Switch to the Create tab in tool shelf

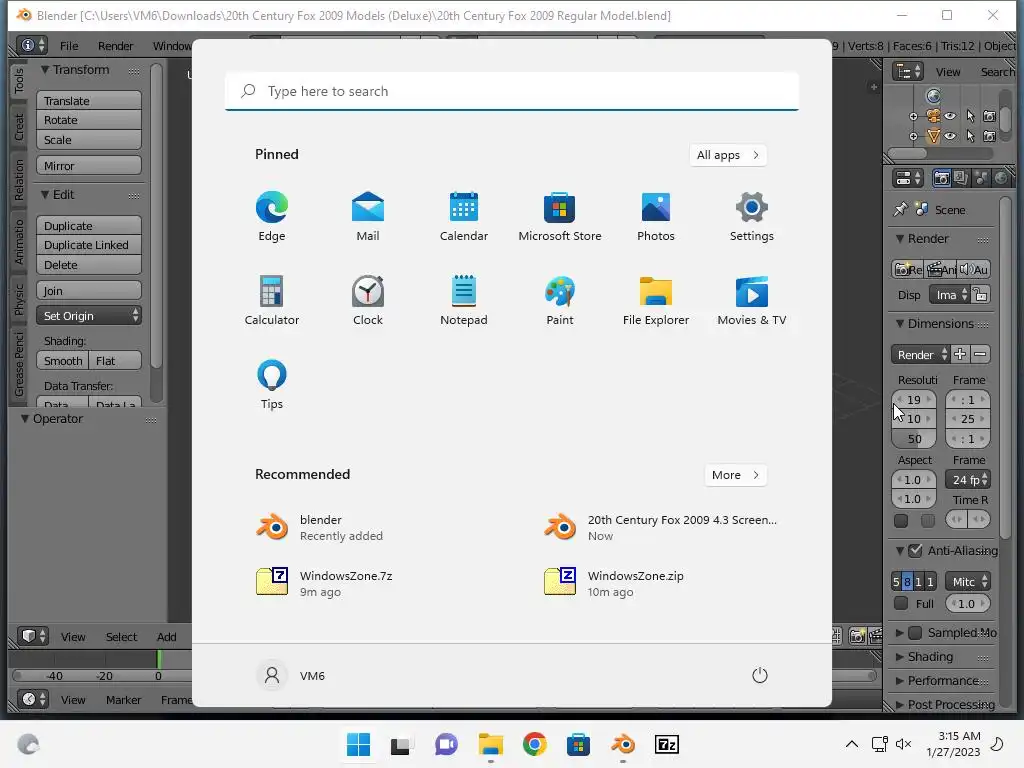(x=19, y=126)
